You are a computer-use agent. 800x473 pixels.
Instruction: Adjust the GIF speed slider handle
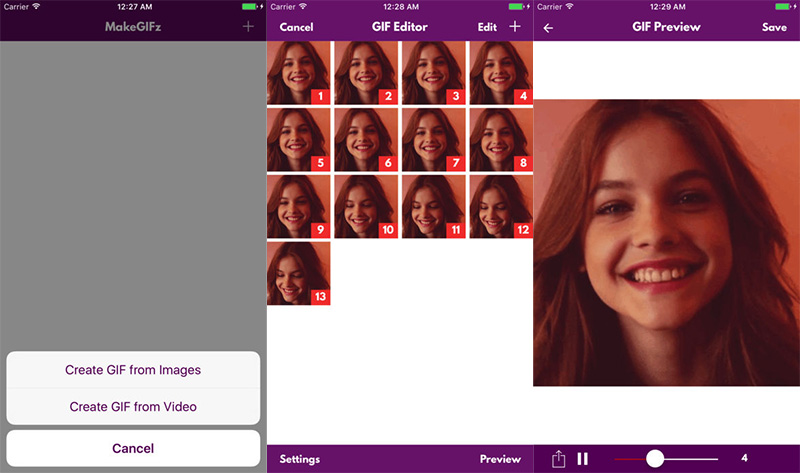[x=655, y=458]
